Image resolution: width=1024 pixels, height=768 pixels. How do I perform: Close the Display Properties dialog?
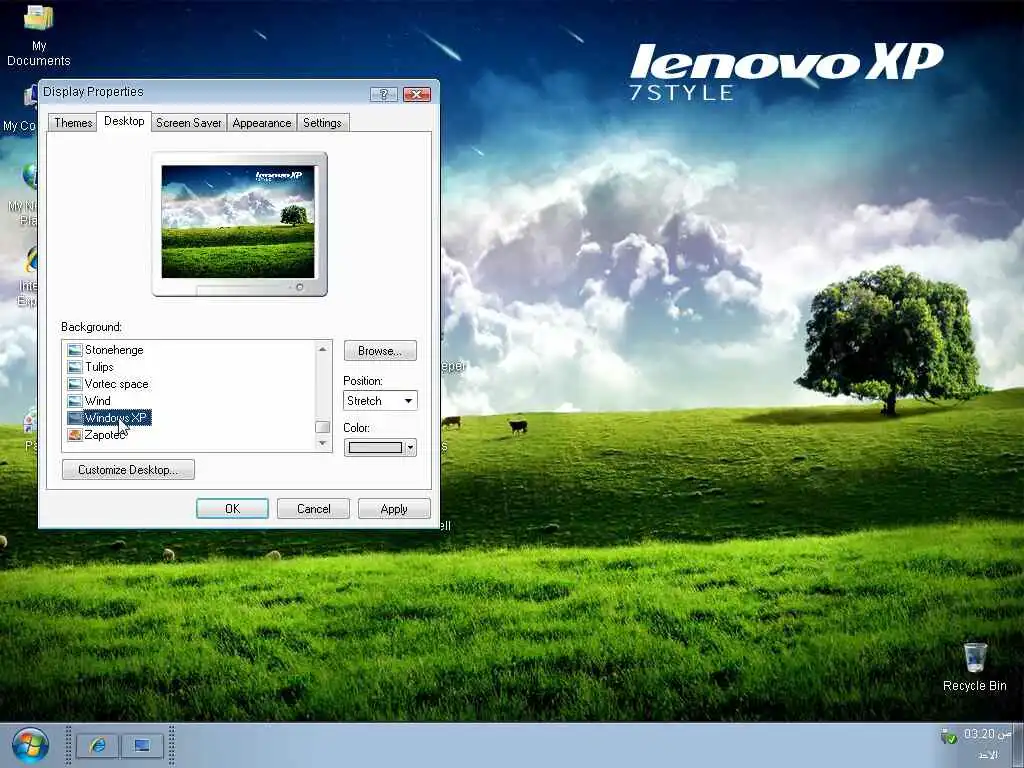[x=417, y=94]
